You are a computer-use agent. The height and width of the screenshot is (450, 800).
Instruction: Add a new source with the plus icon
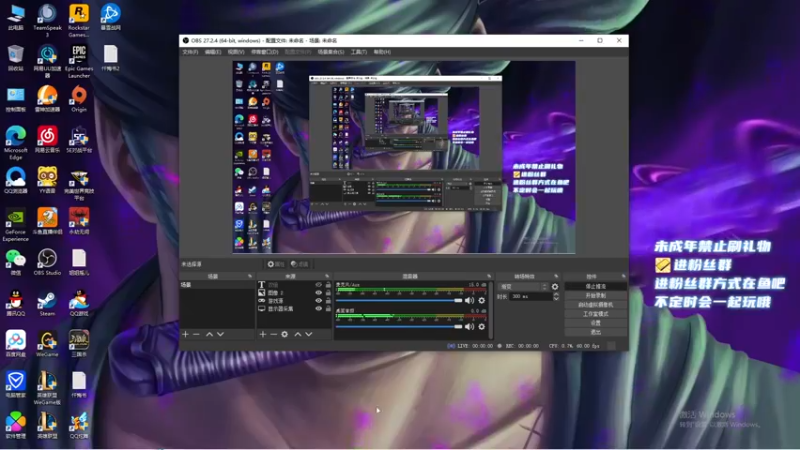(263, 334)
